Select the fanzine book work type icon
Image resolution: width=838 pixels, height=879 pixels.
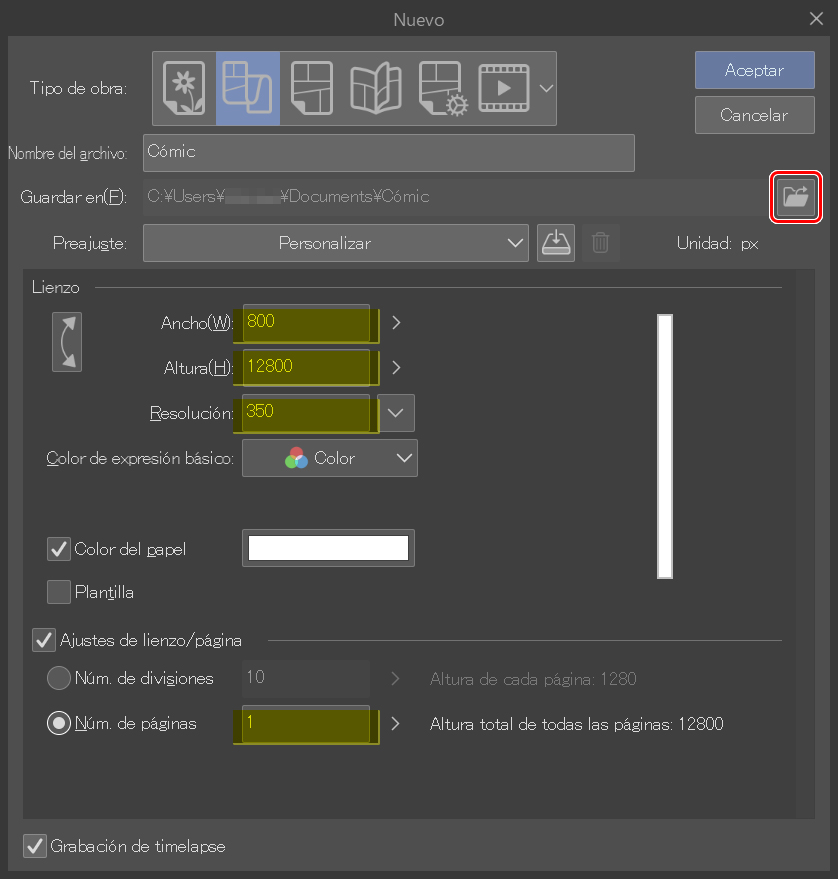[x=375, y=88]
